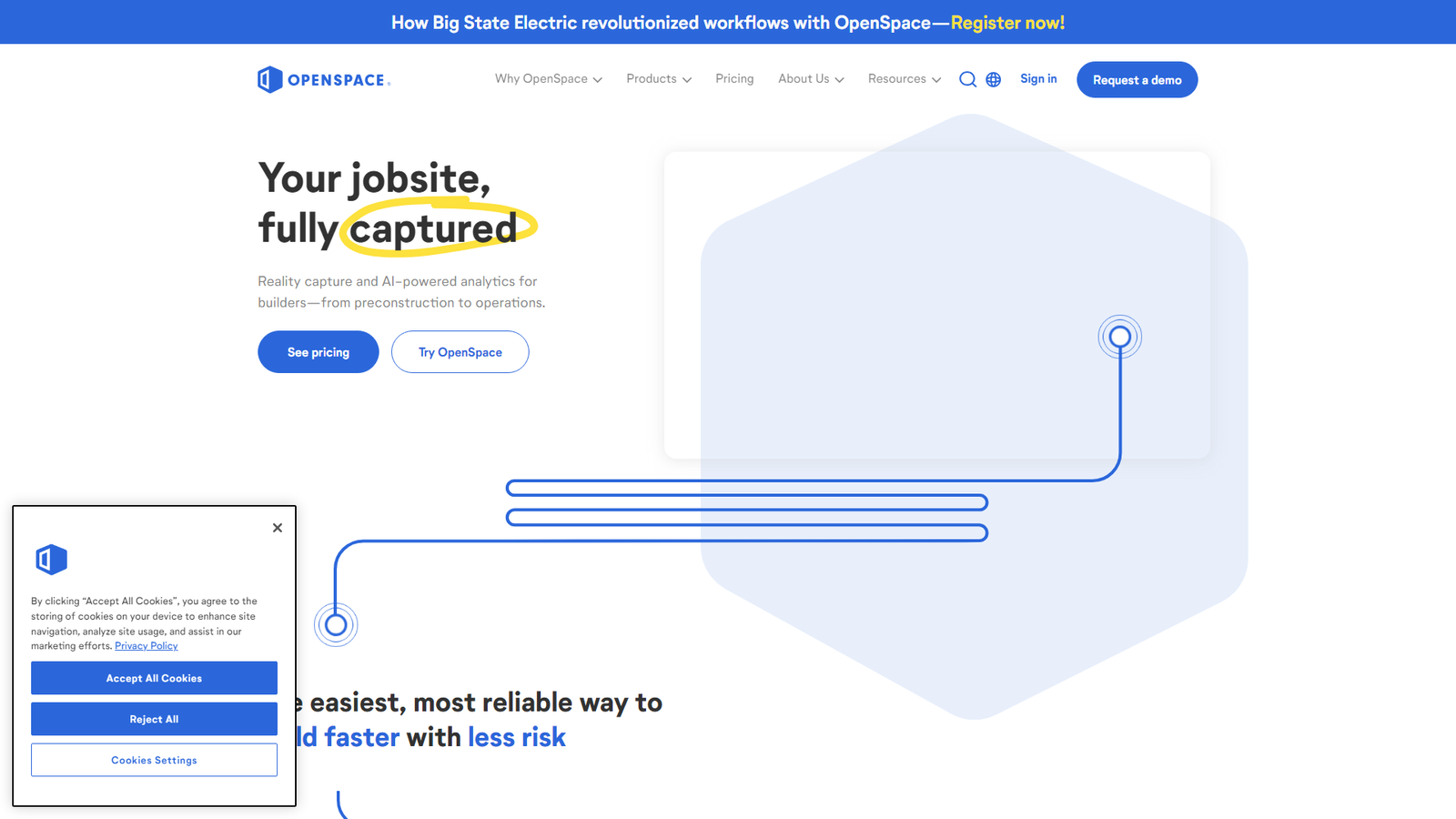Viewport: 1456px width, 819px height.
Task: Click the OpenSpace logo in header
Action: click(324, 80)
